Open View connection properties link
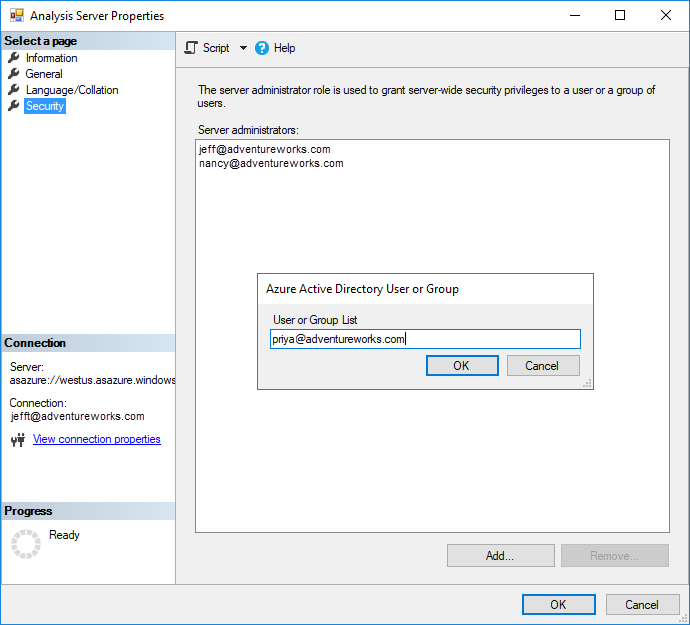Image resolution: width=690 pixels, height=625 pixels. pos(97,439)
